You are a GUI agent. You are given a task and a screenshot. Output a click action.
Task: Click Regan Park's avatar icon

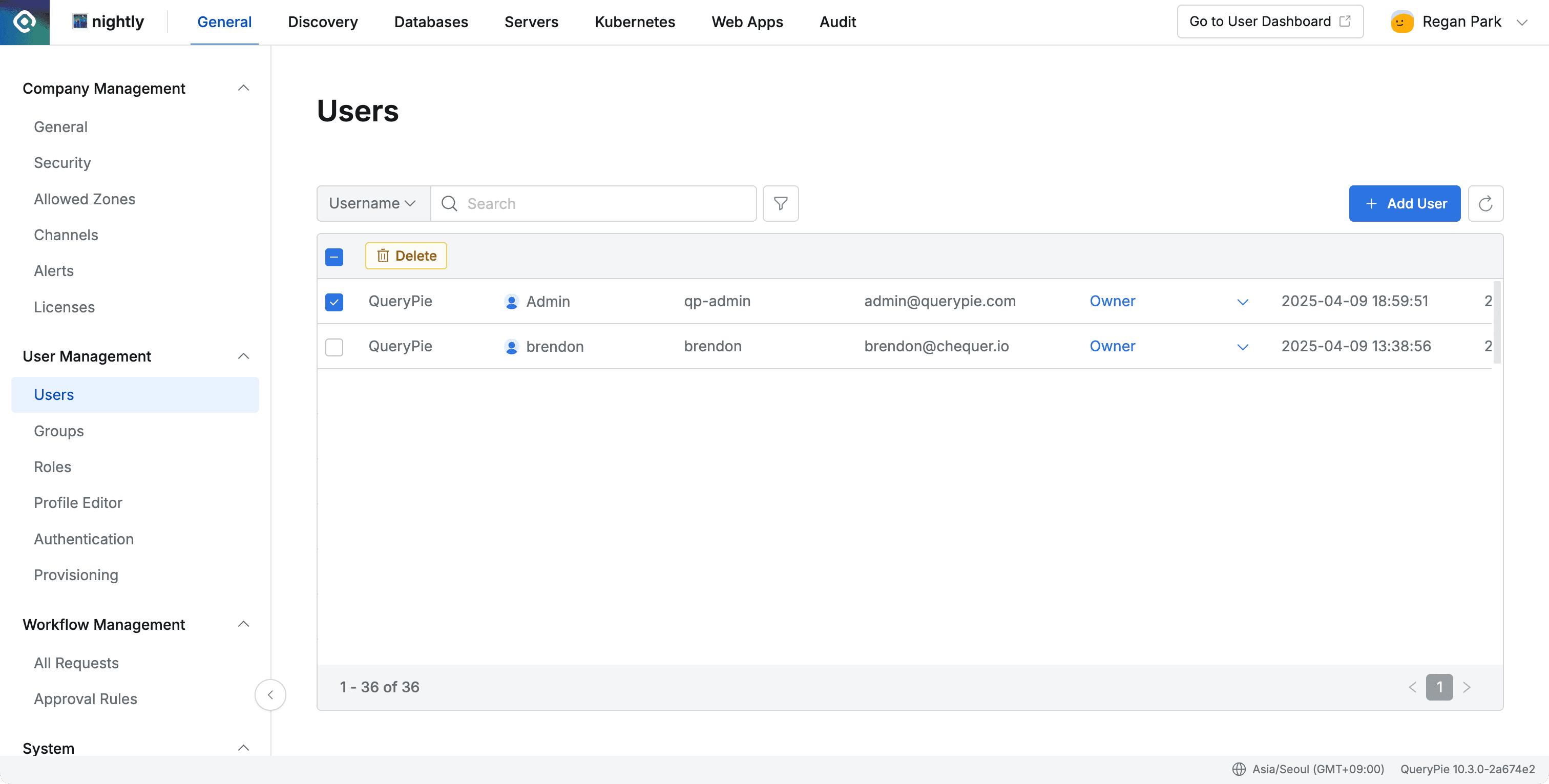1401,22
